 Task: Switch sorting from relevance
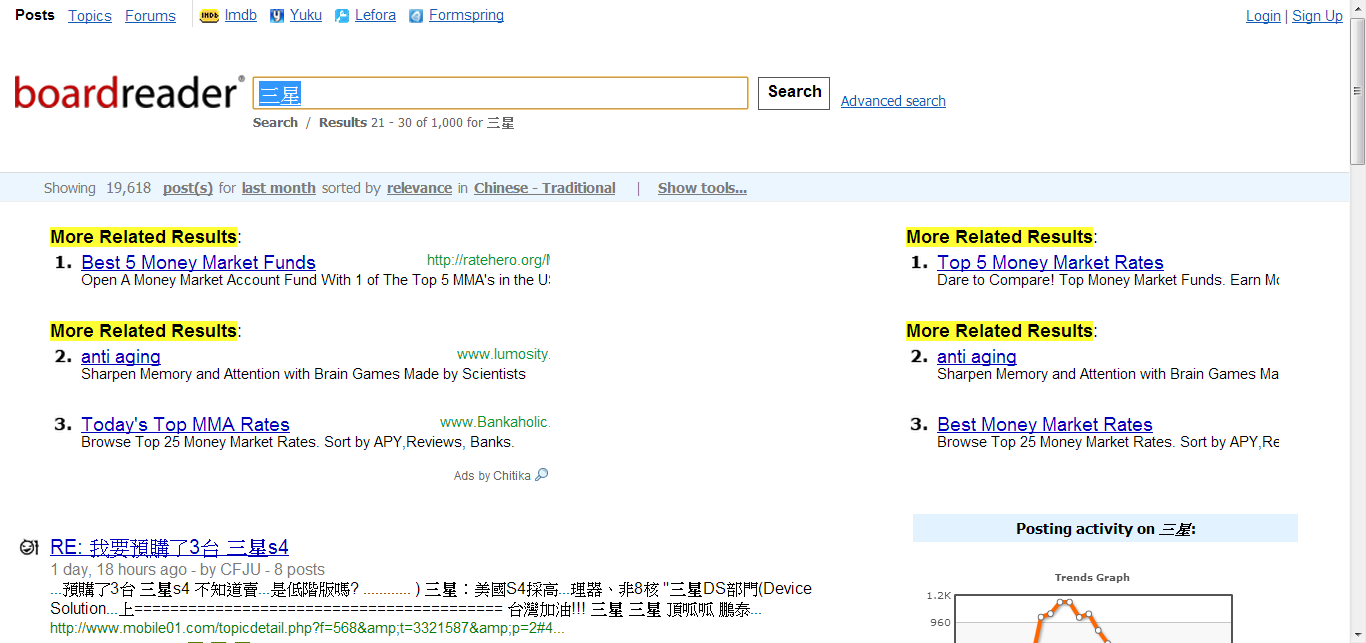[x=419, y=187]
